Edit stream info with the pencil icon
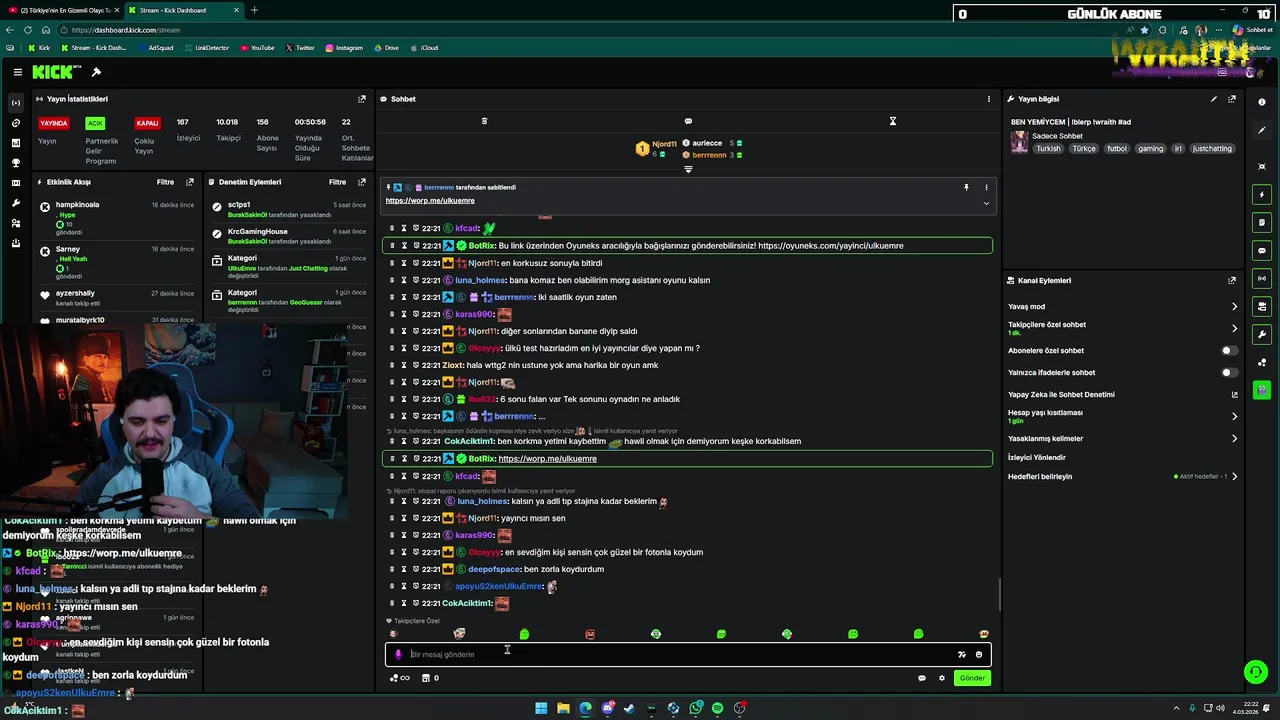 (x=1214, y=99)
